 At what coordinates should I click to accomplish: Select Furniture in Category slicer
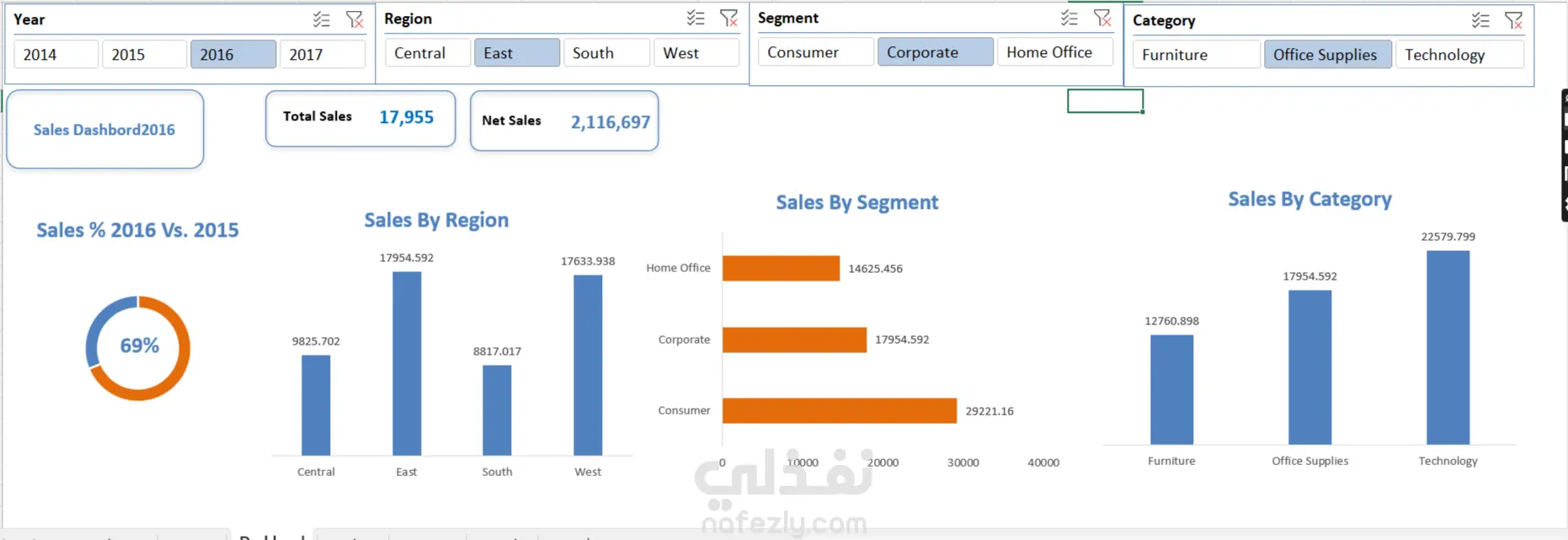click(x=1196, y=54)
